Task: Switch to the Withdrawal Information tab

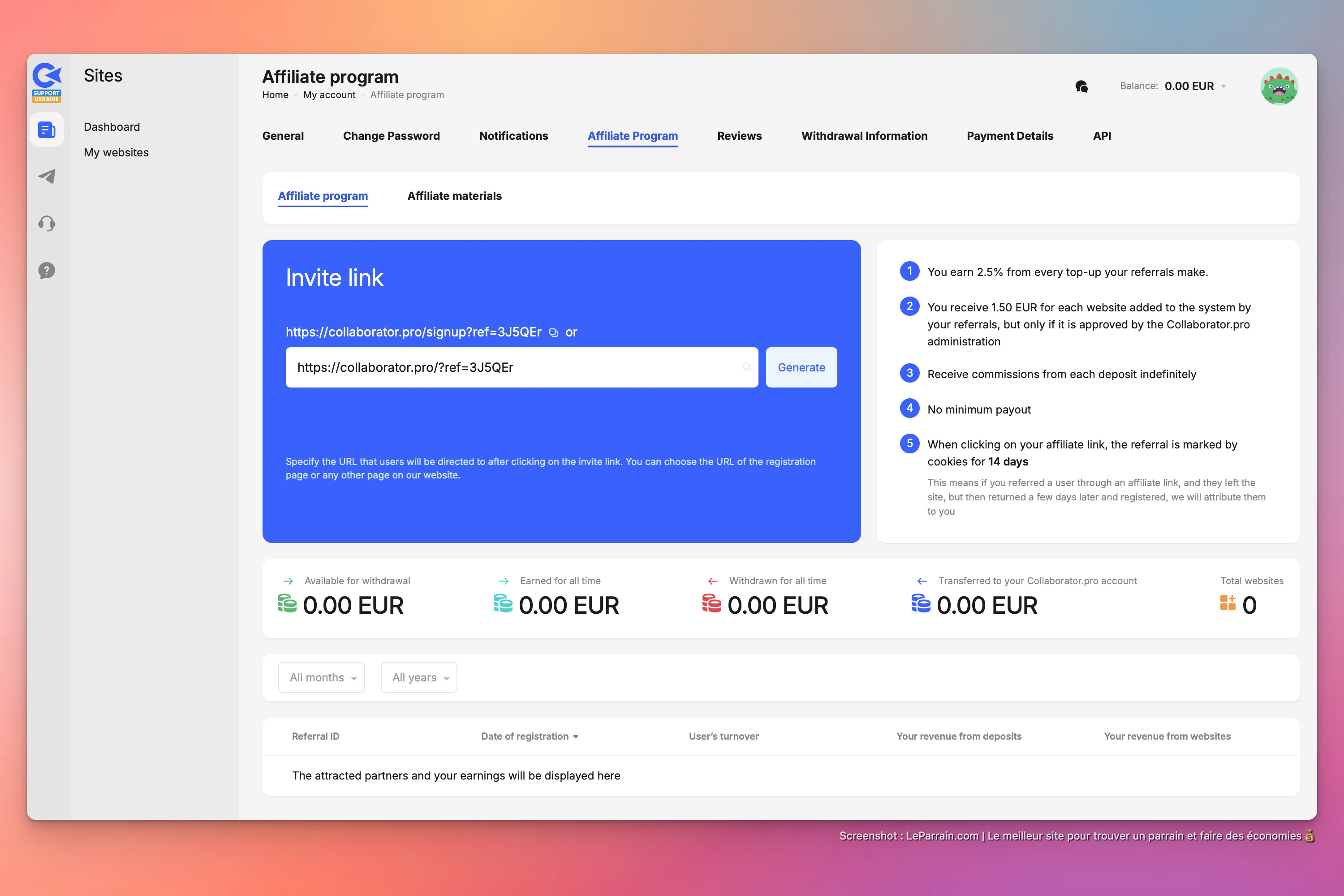Action: pyautogui.click(x=864, y=136)
